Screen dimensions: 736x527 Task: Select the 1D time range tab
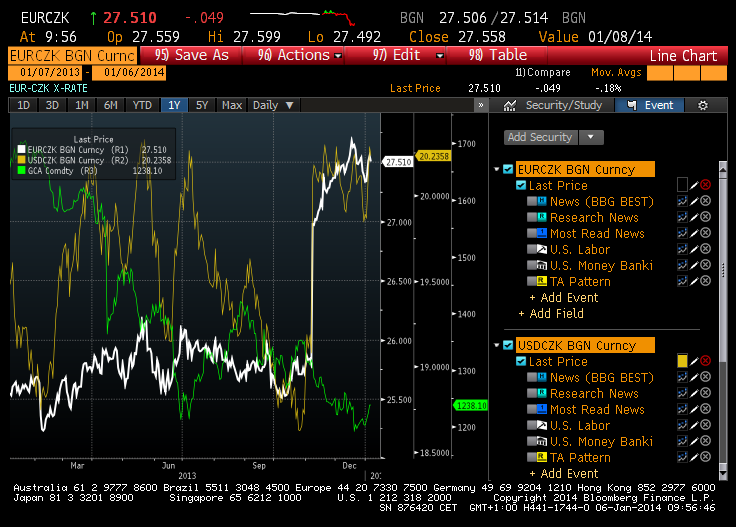(x=23, y=105)
